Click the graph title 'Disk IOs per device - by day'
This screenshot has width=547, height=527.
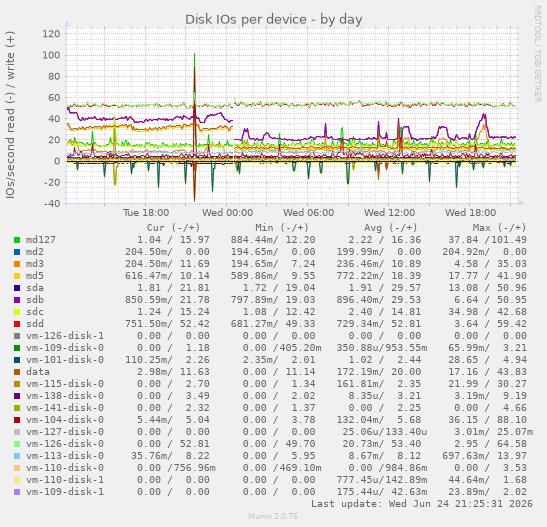pyautogui.click(x=274, y=20)
